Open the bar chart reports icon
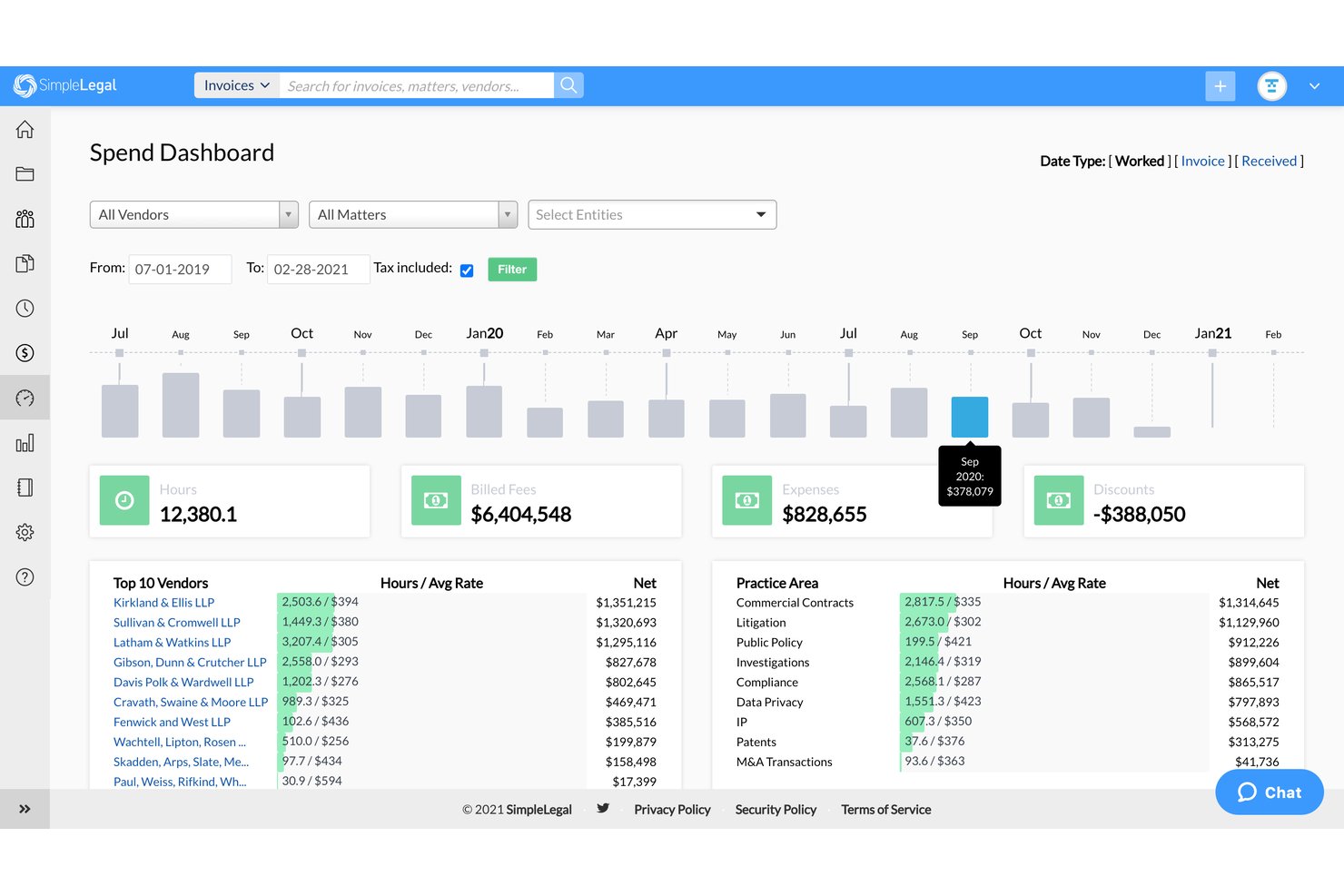Viewport: 1344px width, 896px height. tap(25, 443)
